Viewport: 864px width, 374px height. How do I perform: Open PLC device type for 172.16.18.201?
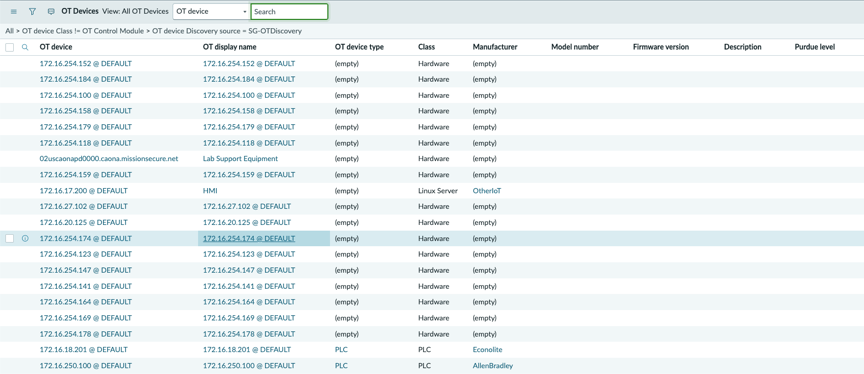[x=341, y=350]
